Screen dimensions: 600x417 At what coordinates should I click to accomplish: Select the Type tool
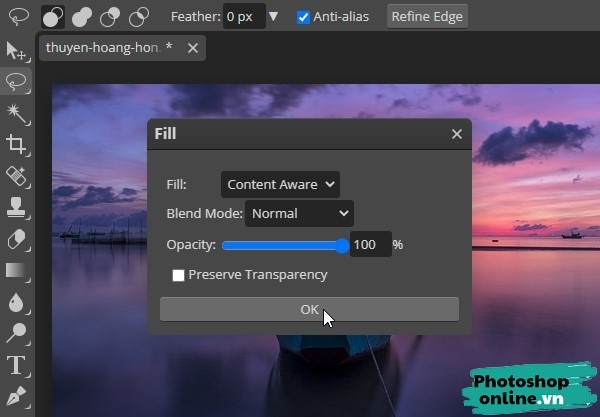pyautogui.click(x=16, y=364)
